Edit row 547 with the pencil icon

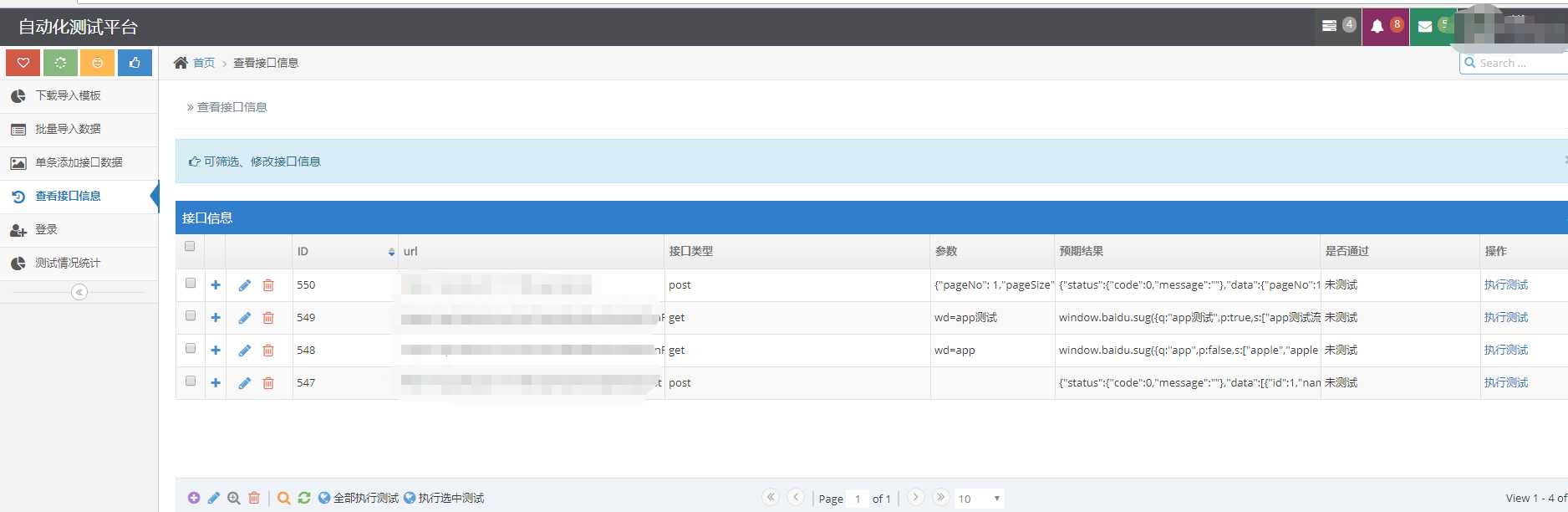click(x=245, y=383)
